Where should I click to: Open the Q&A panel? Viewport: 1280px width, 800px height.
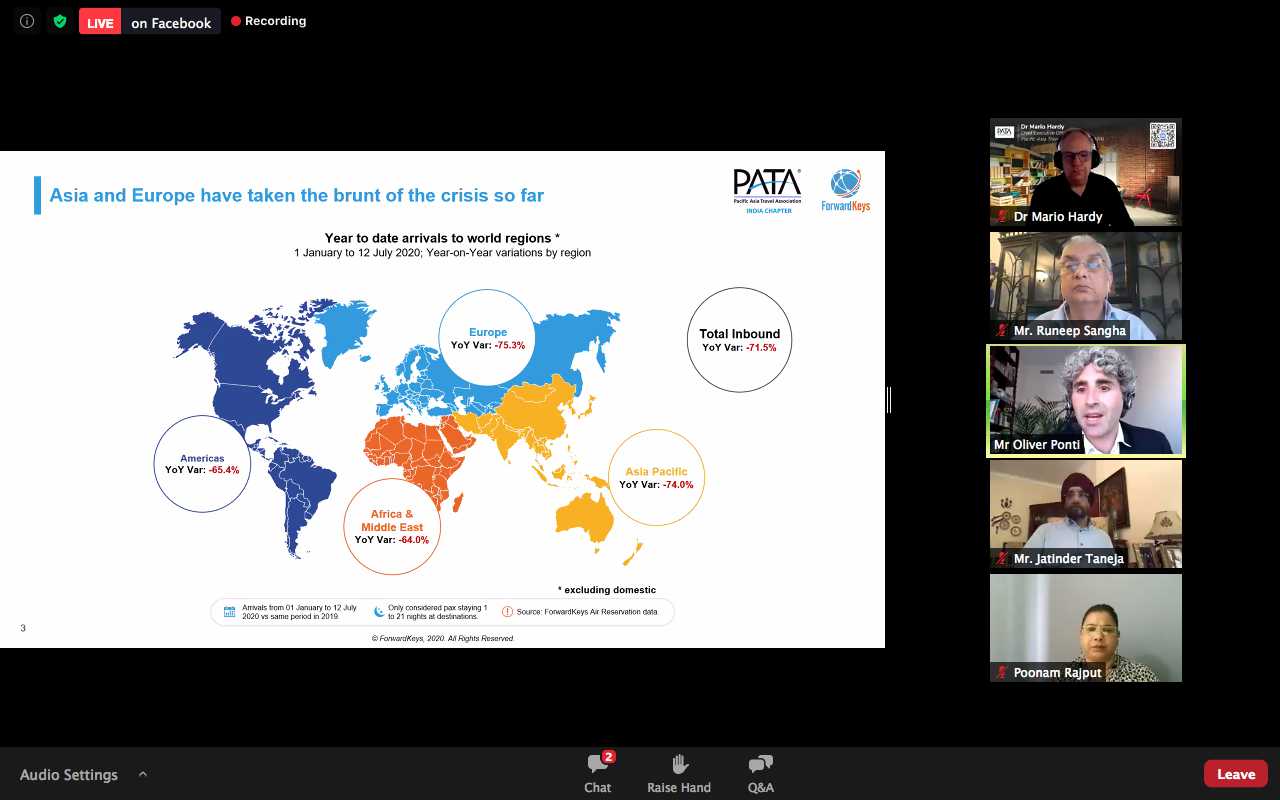[760, 773]
